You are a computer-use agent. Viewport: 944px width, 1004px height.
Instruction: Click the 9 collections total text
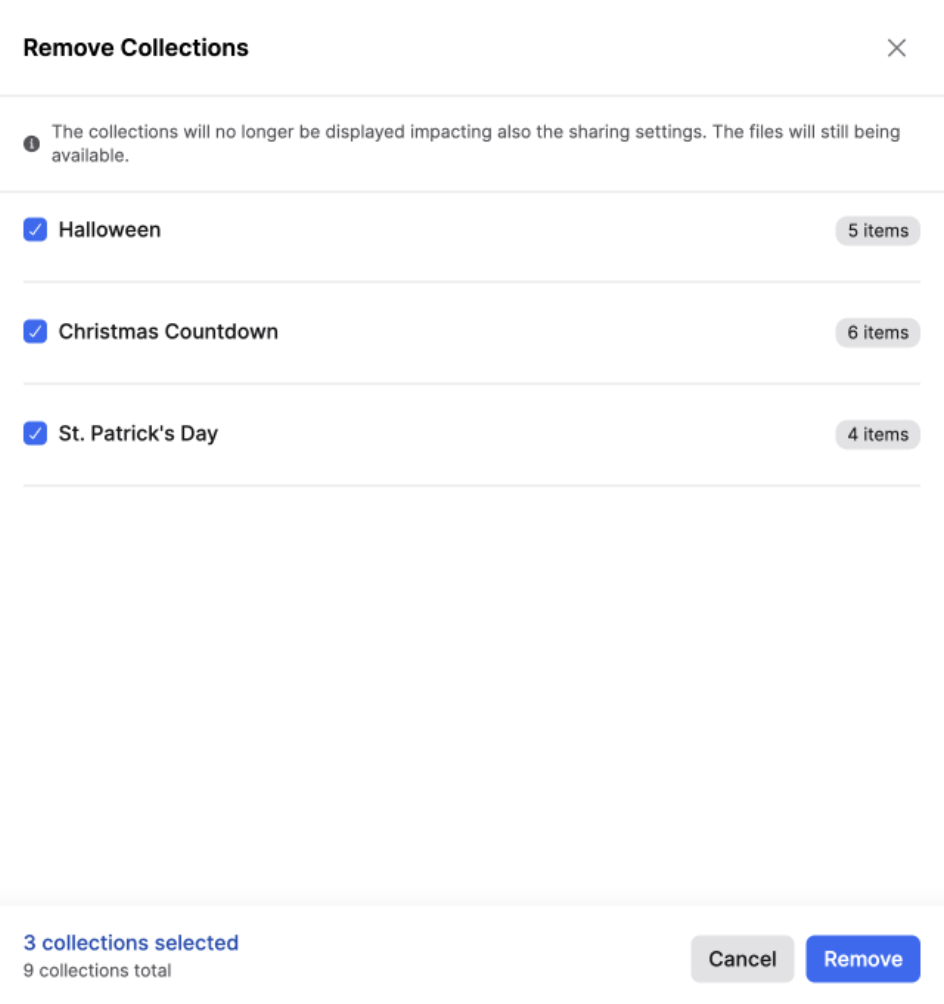point(95,969)
